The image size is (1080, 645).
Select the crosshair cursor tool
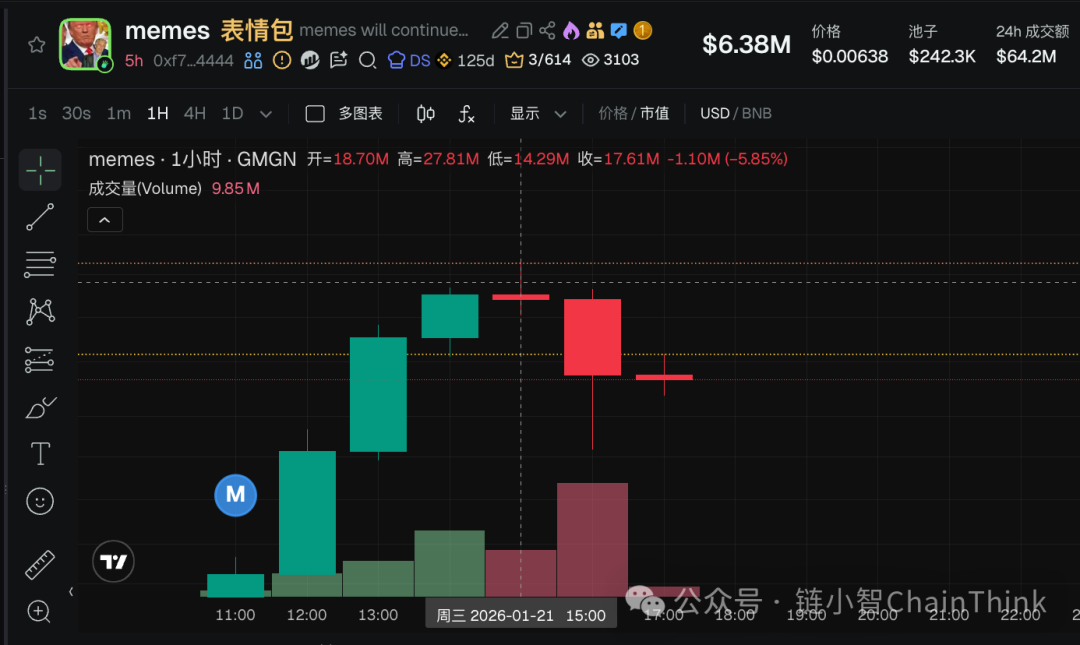coord(40,170)
